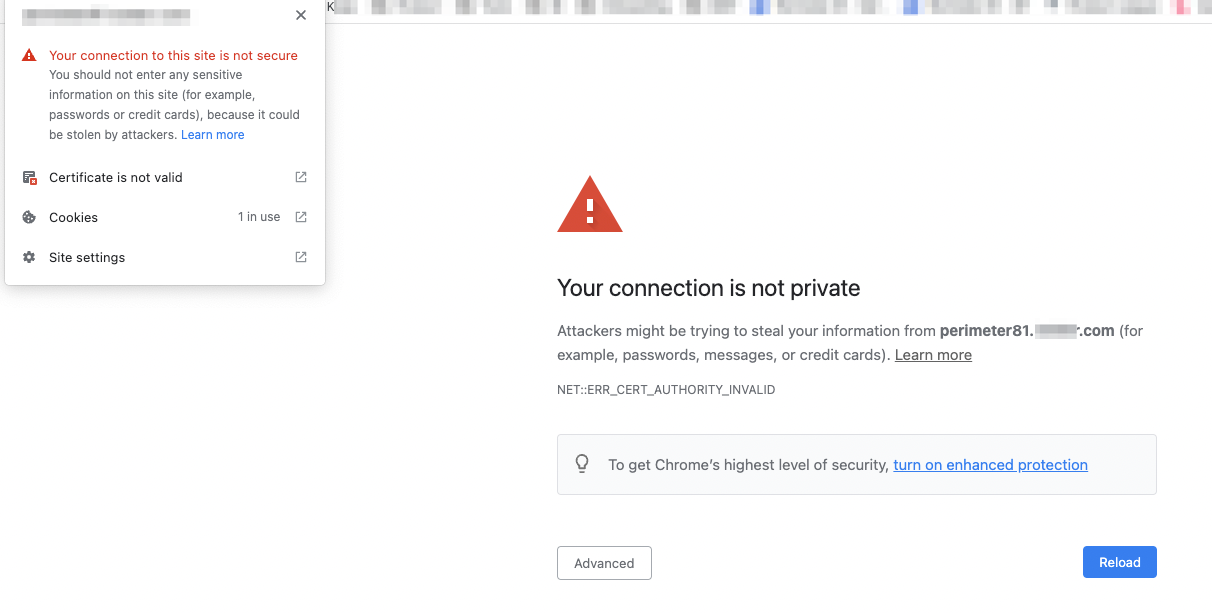Click the red warning triangle in popup
The image size is (1212, 613).
[29, 56]
